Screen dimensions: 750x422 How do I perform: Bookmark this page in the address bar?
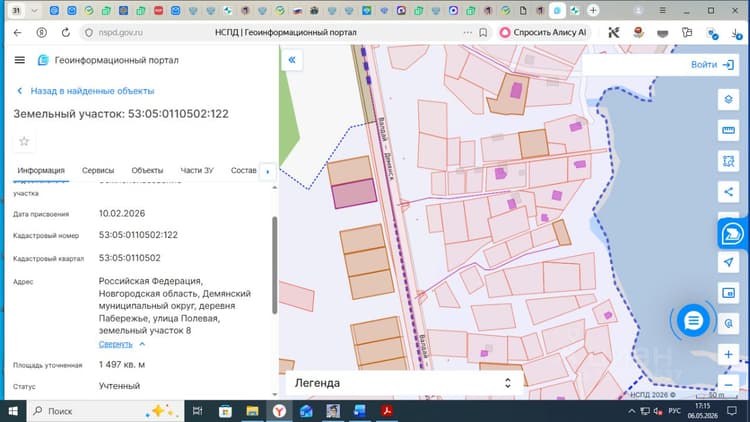pos(483,33)
